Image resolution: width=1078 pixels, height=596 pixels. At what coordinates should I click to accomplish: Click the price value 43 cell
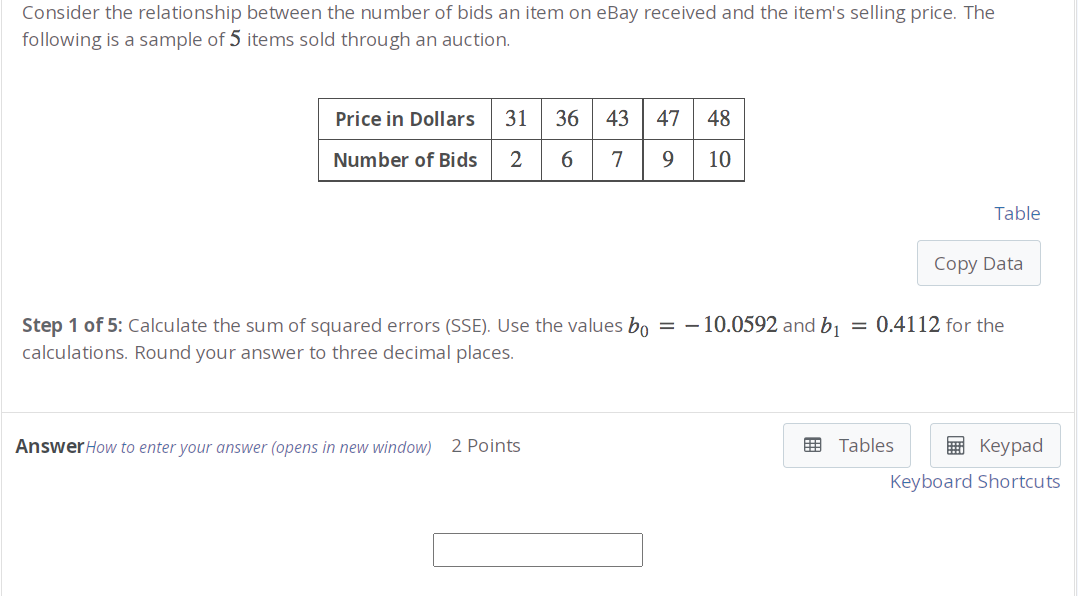click(x=617, y=118)
